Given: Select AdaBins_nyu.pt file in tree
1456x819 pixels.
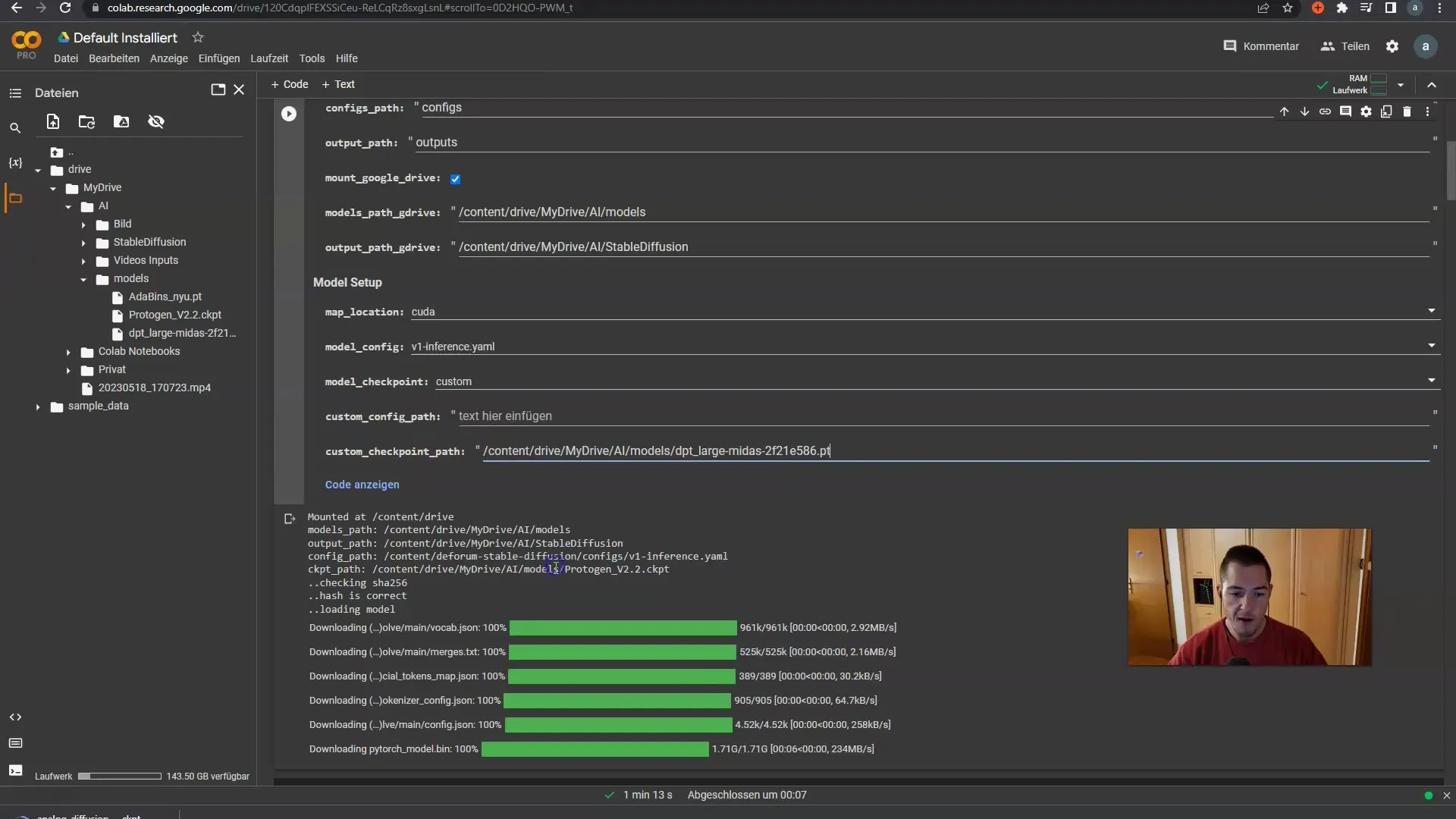Looking at the screenshot, I should coord(165,297).
